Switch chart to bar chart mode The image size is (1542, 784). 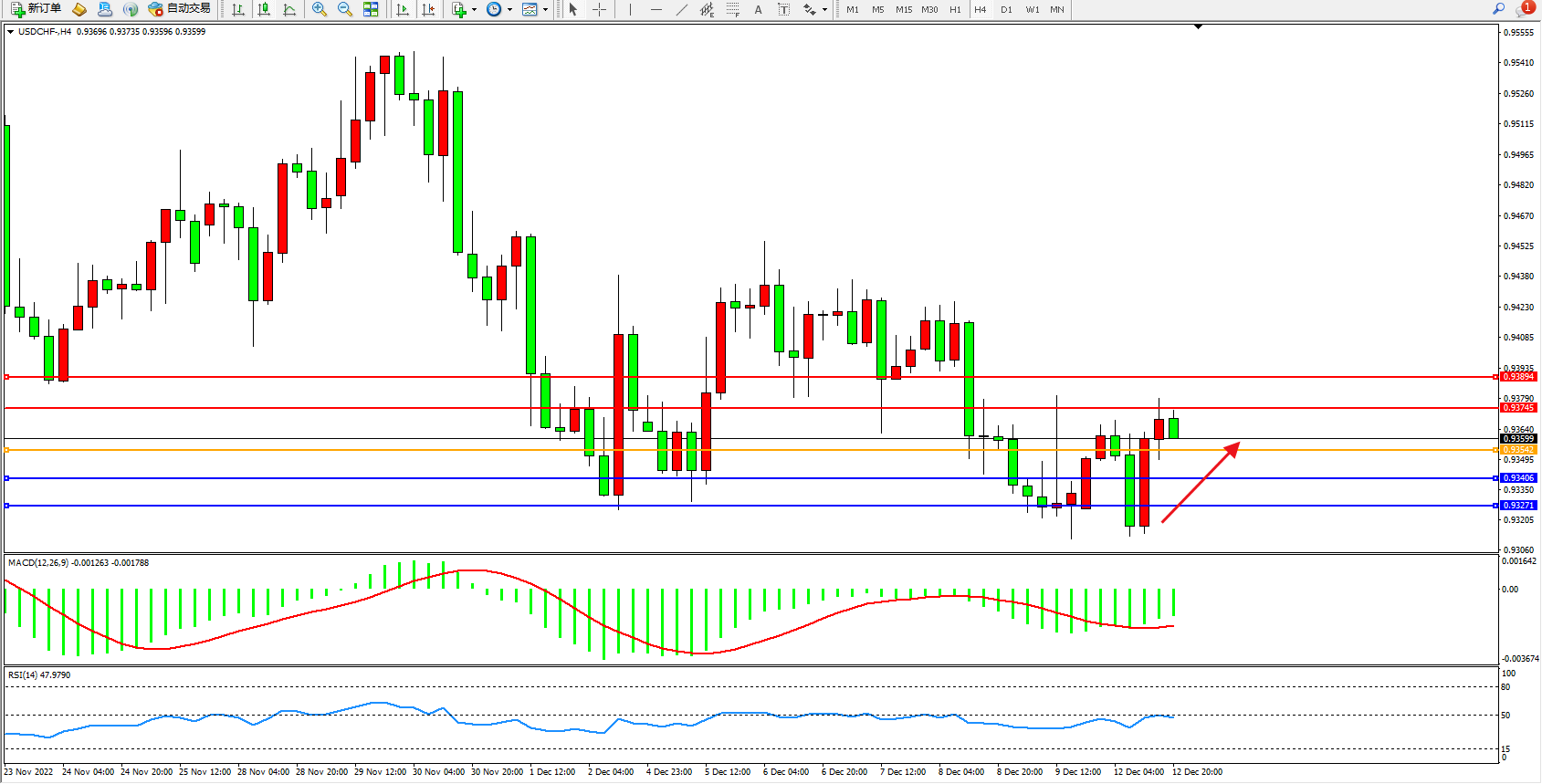238,9
